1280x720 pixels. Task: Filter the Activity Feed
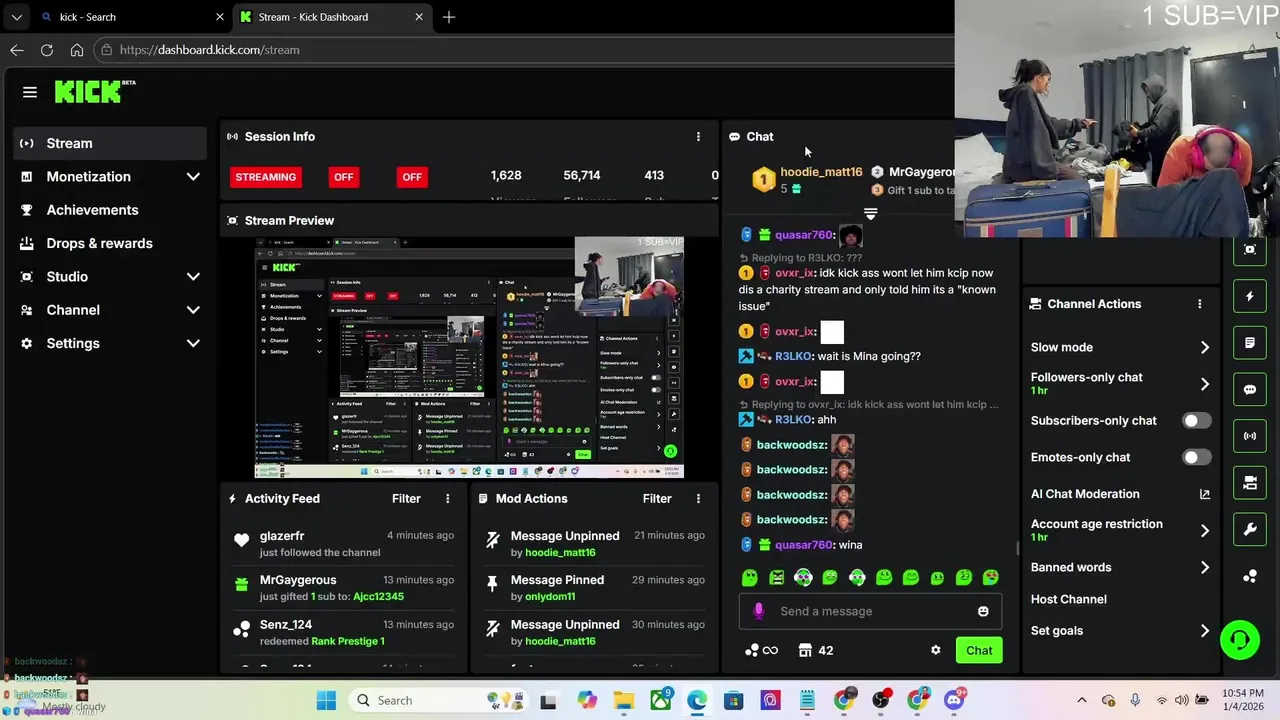click(406, 499)
